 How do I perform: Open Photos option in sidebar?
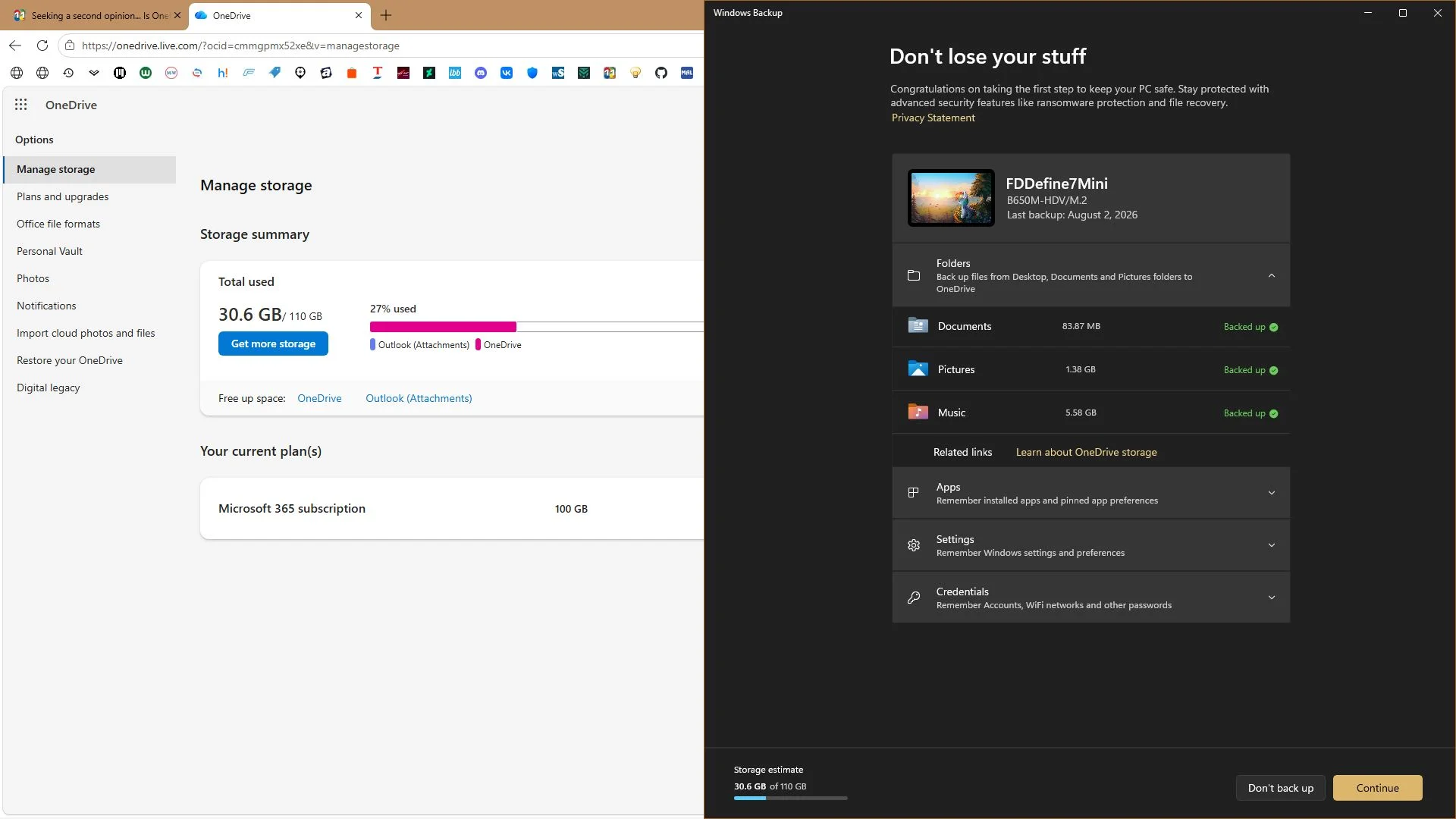(89, 278)
